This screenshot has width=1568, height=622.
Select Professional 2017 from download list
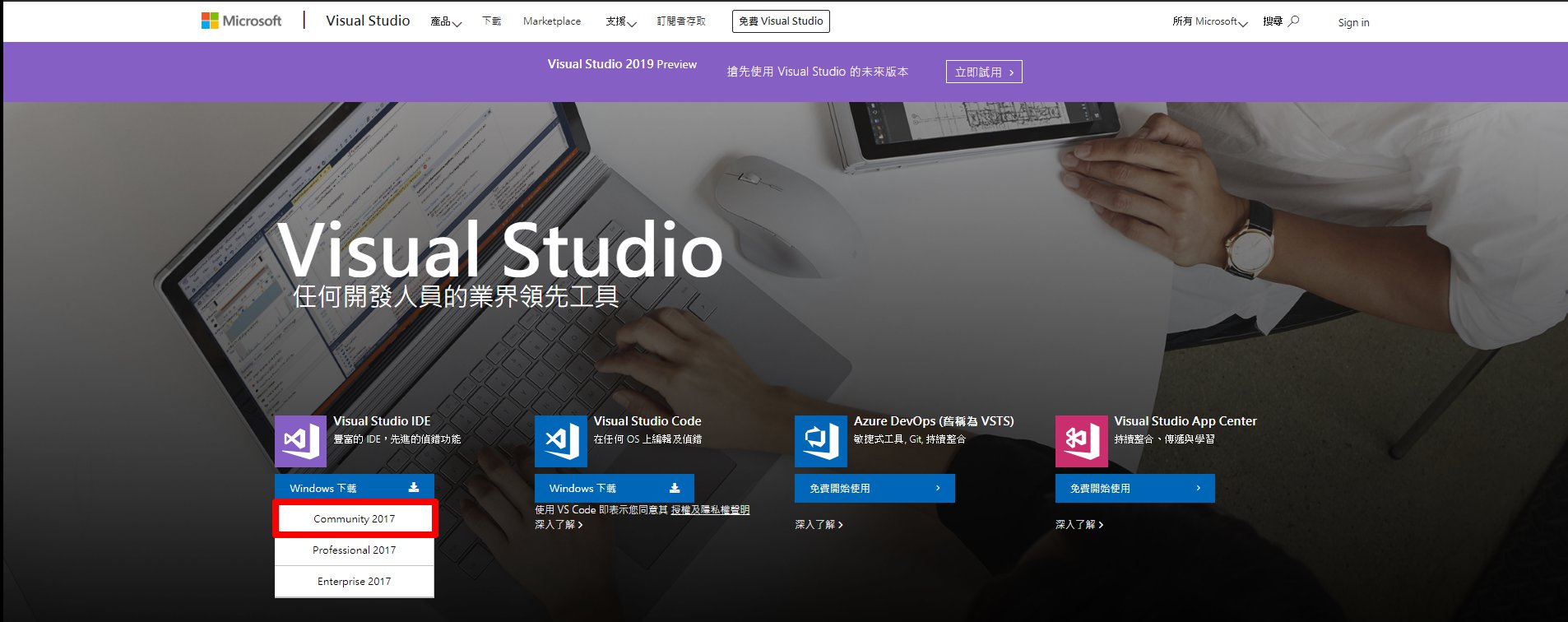click(x=355, y=550)
